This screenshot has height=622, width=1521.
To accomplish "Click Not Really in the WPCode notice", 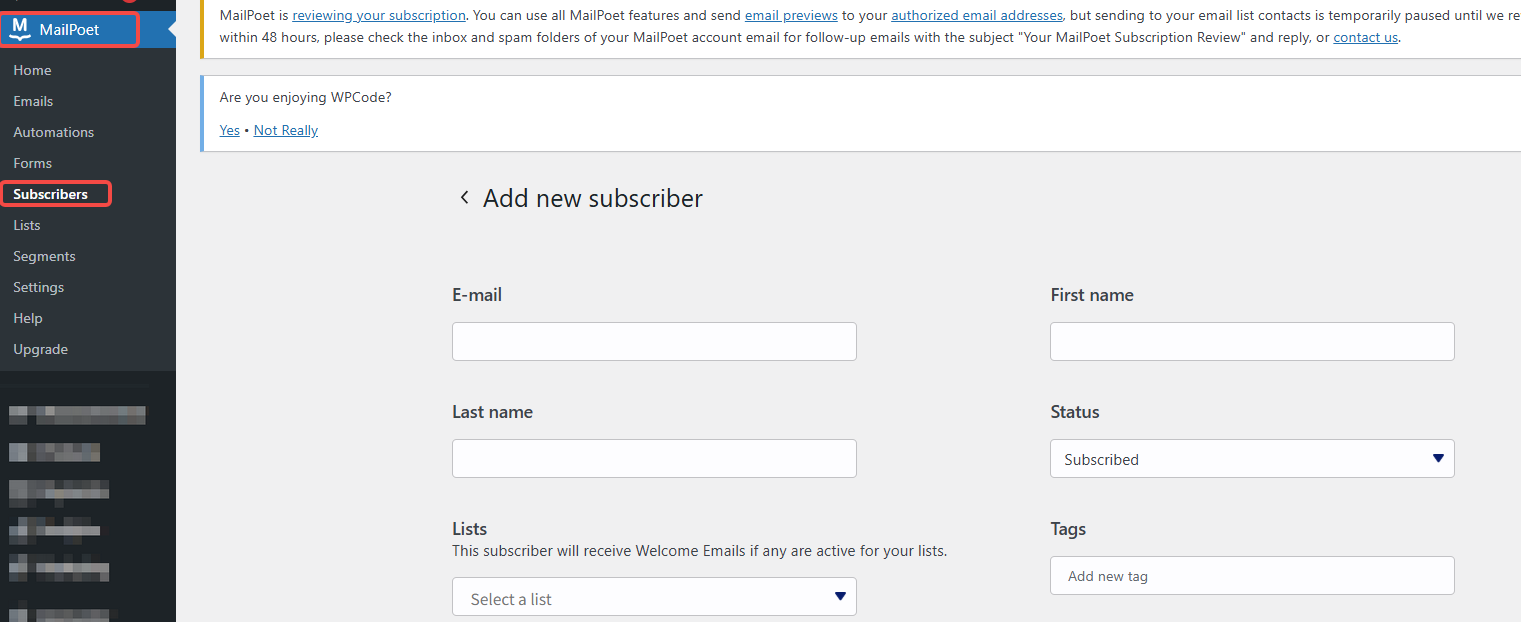I will pos(285,129).
